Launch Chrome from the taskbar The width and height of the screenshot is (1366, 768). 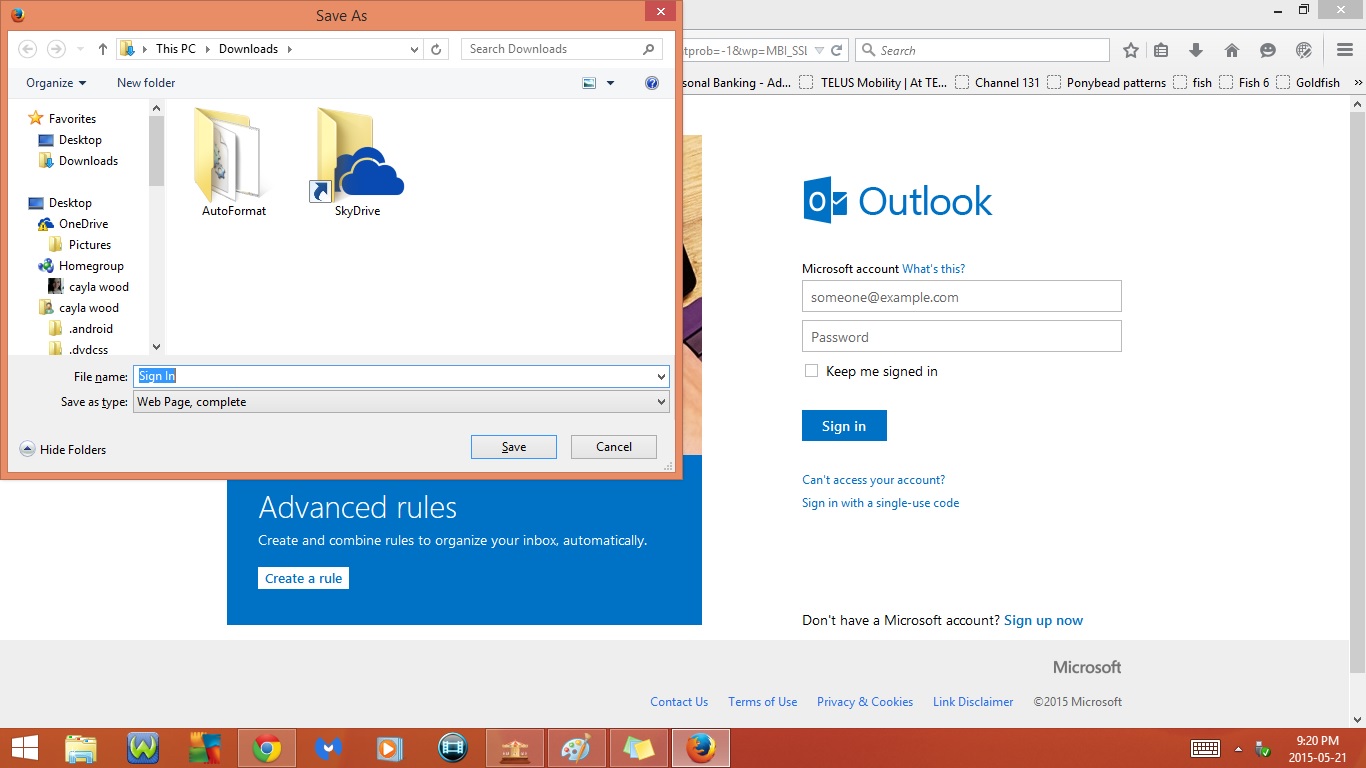(266, 748)
